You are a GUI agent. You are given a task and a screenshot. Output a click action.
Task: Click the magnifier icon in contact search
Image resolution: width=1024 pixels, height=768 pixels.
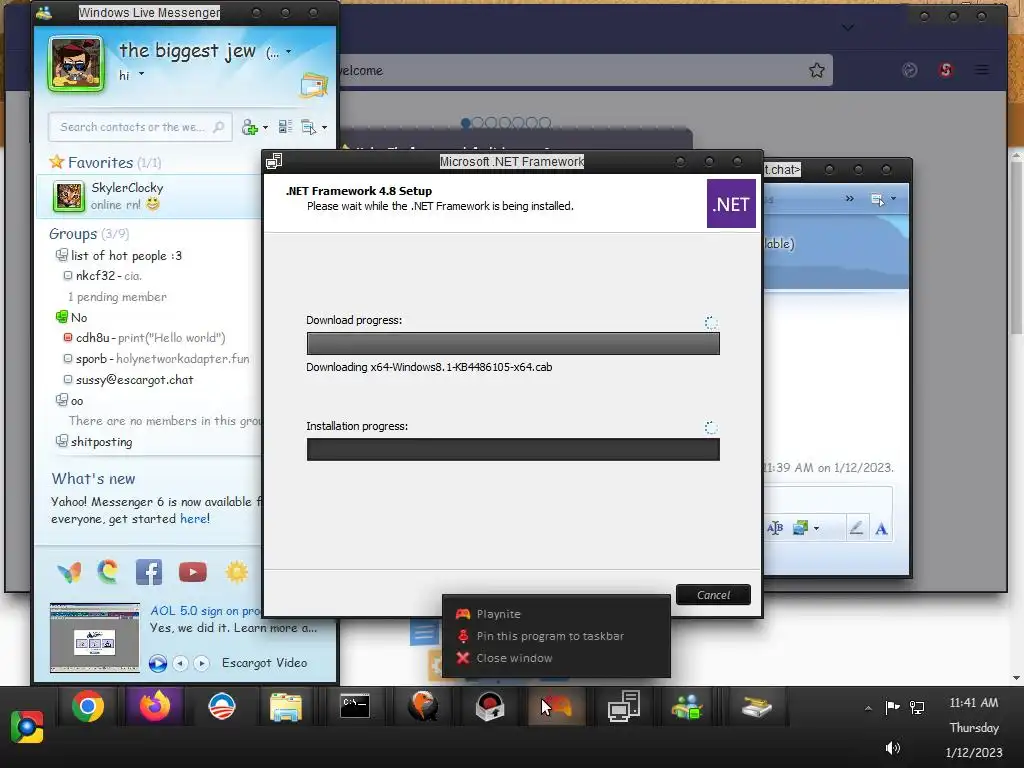coord(219,127)
